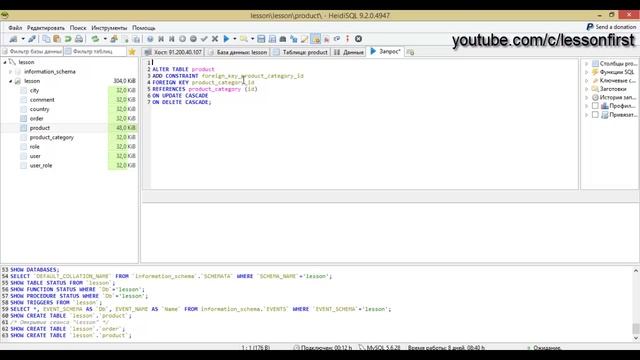Click the second floppy save-as icon
Screen dimensions: 640x360
pyautogui.click(x=272, y=39)
